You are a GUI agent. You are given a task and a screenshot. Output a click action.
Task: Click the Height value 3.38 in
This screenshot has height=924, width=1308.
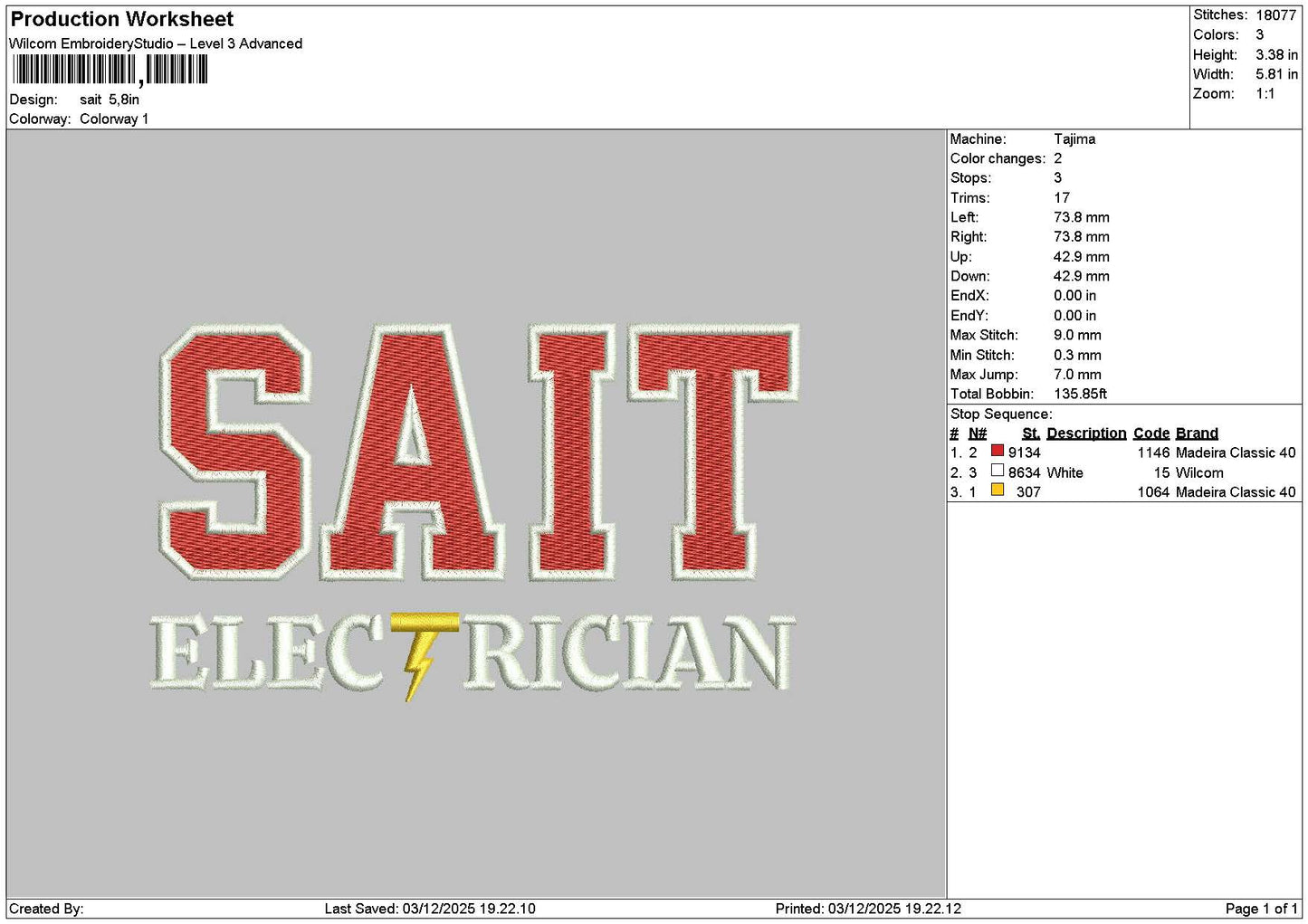1276,54
